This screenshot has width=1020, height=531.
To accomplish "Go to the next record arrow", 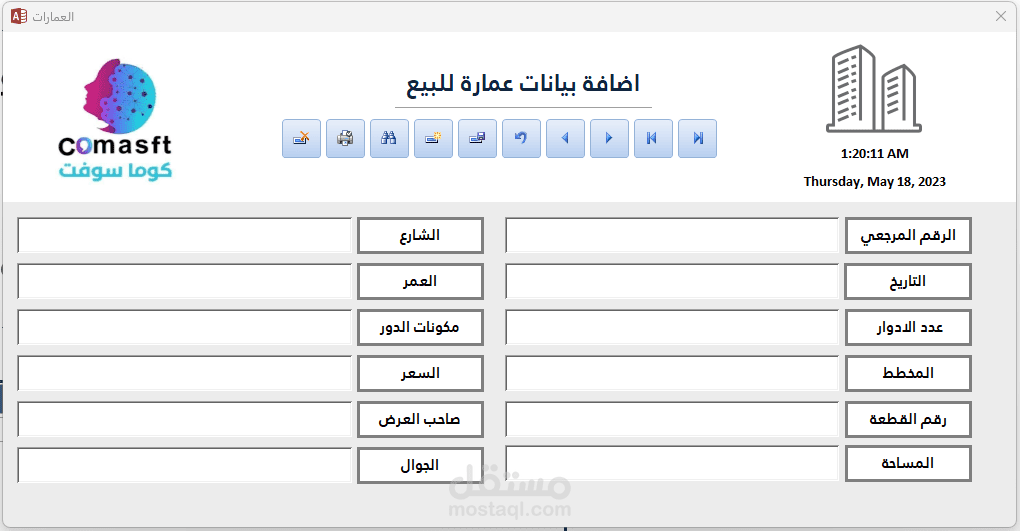I will (609, 139).
